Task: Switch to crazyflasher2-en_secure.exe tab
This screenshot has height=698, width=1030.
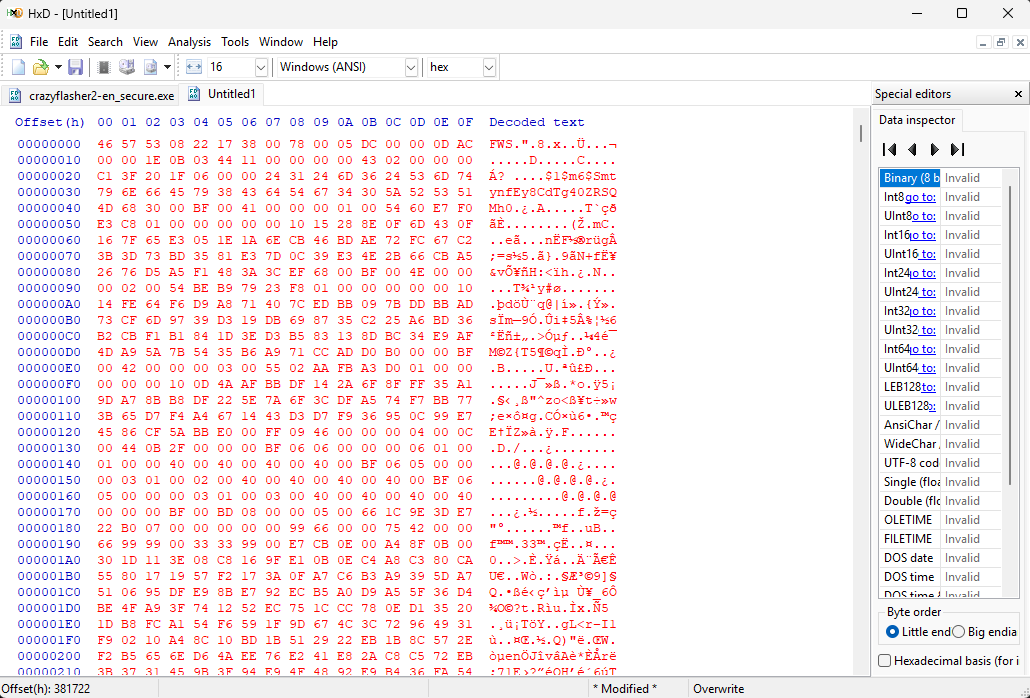Action: pyautogui.click(x=92, y=96)
